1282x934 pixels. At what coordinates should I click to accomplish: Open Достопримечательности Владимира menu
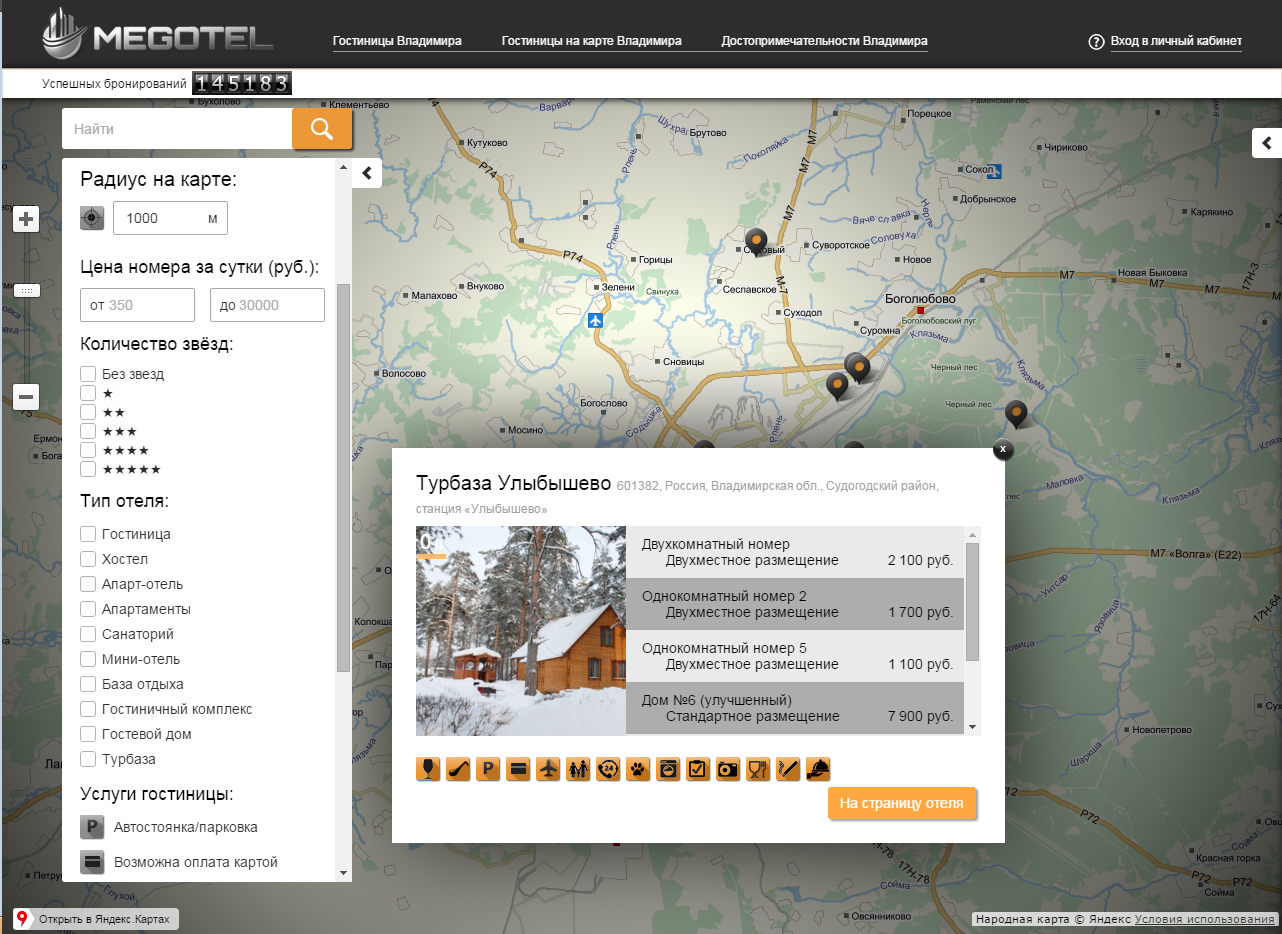[825, 41]
